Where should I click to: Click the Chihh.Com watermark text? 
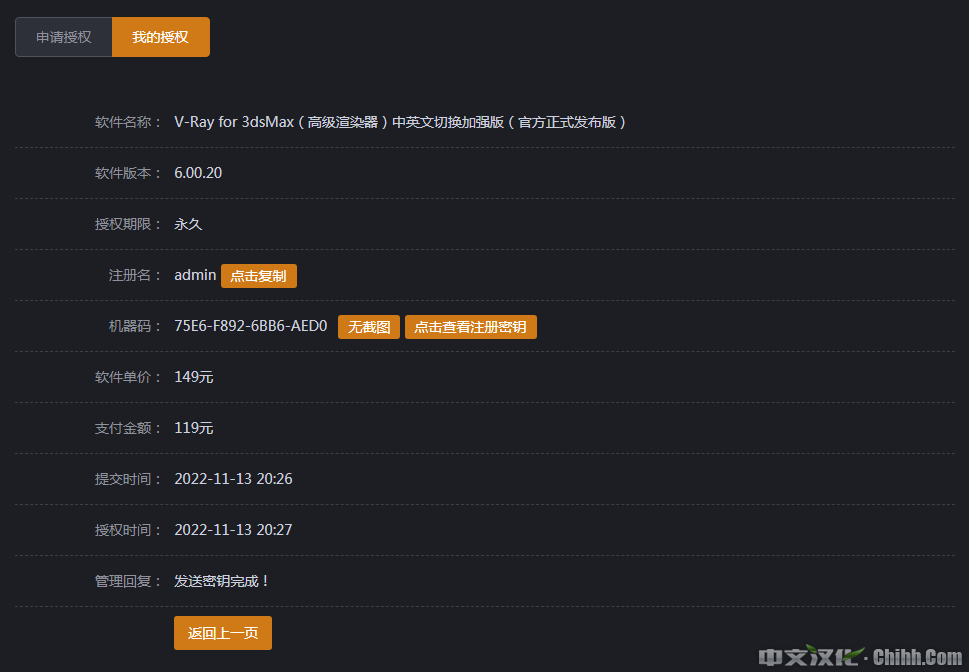tap(918, 657)
